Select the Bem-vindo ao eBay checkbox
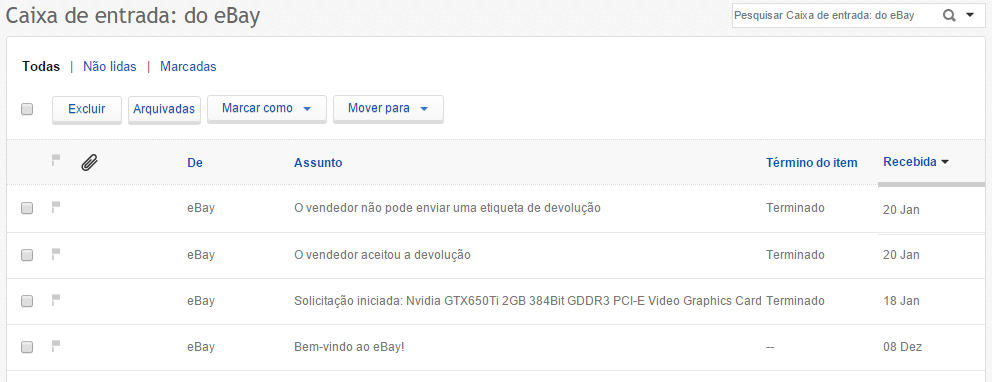This screenshot has width=992, height=382. click(x=27, y=347)
